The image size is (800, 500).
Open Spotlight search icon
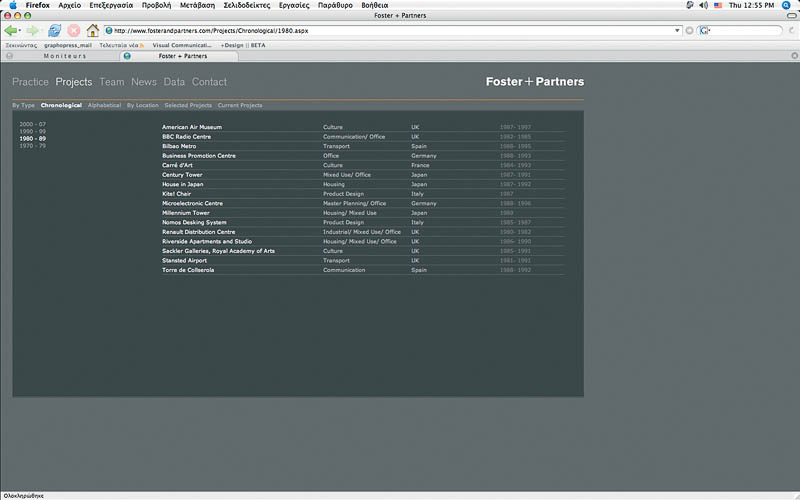(x=786, y=5)
